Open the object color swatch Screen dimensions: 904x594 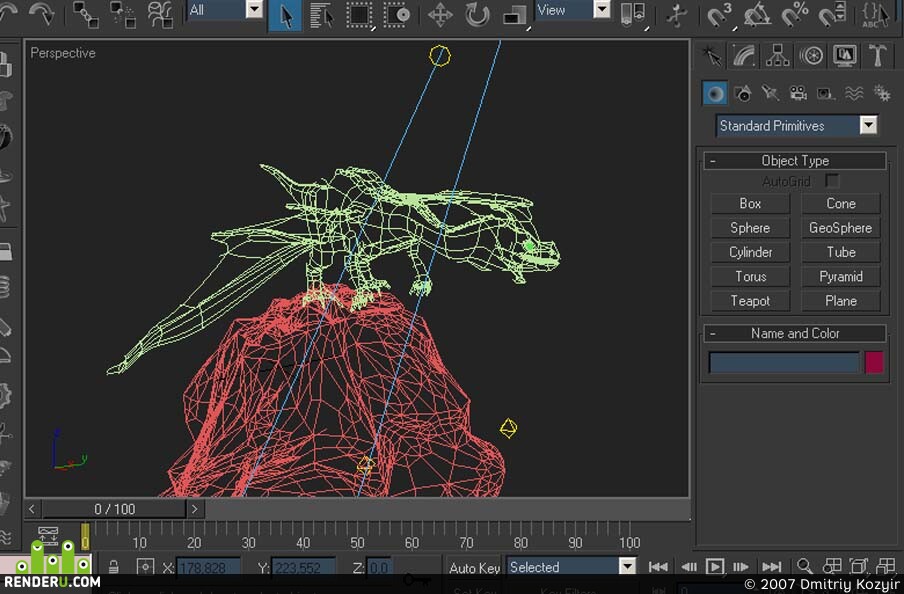[874, 363]
